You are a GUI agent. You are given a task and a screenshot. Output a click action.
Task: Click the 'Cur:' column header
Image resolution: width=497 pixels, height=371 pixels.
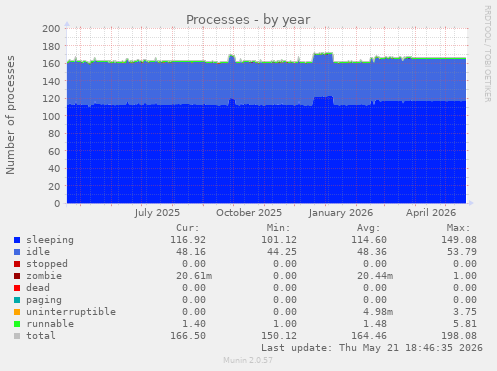coord(188,228)
